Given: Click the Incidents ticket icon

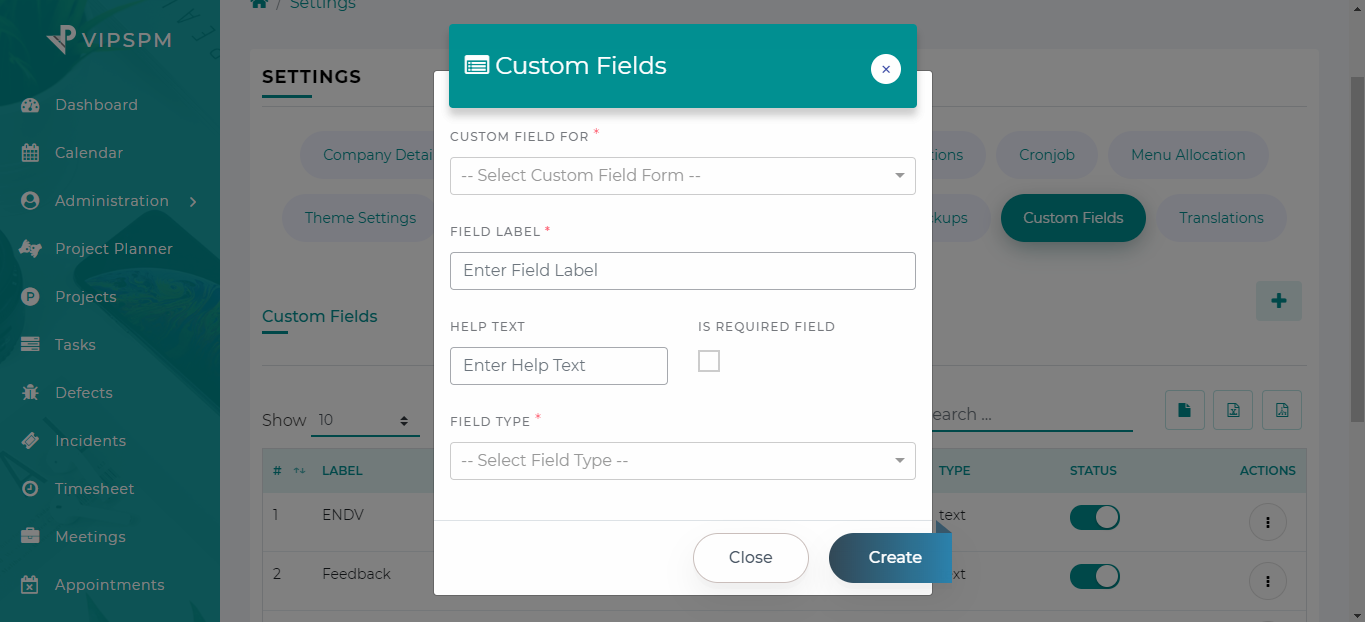Looking at the screenshot, I should click(x=30, y=441).
